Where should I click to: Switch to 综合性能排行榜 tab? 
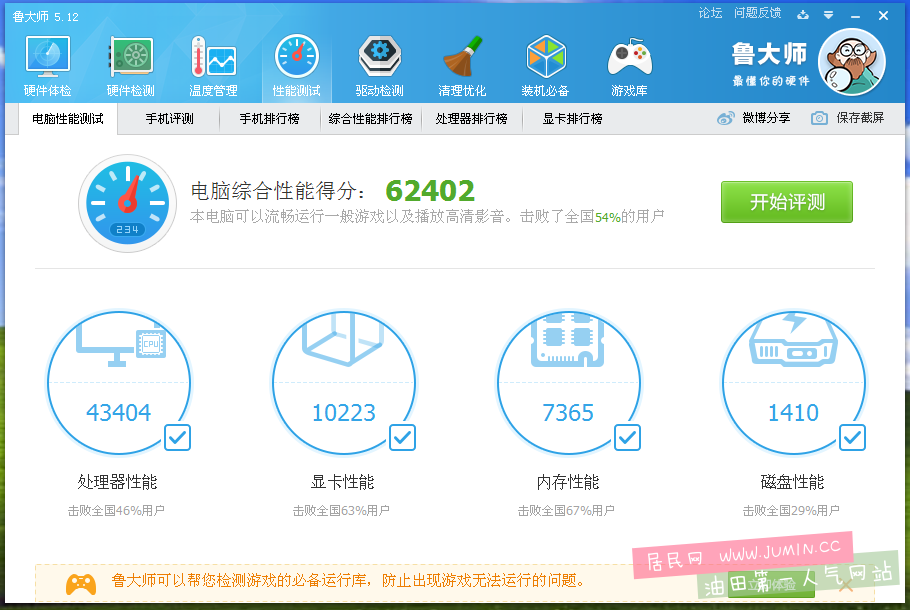click(371, 119)
